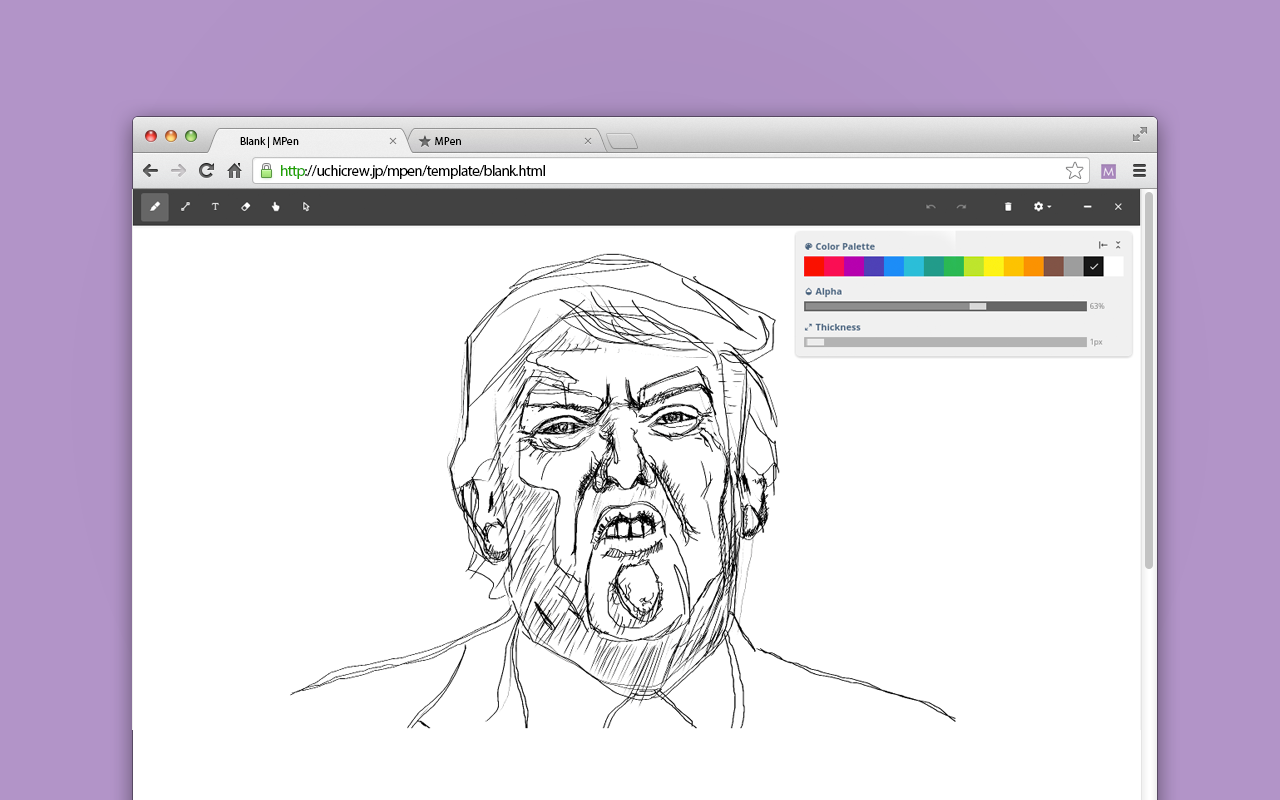
Task: Pick the teal color swatch
Action: click(x=934, y=266)
